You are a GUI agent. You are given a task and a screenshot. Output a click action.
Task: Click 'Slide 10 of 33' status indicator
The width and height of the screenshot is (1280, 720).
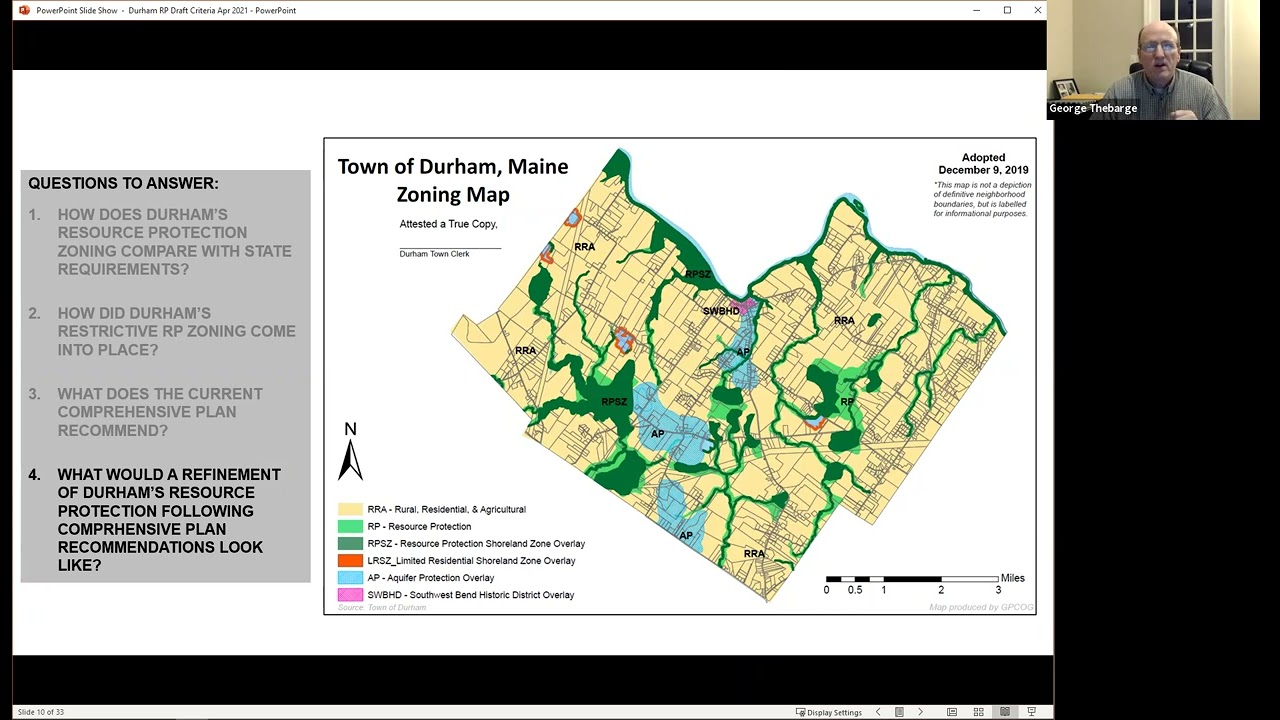point(41,712)
